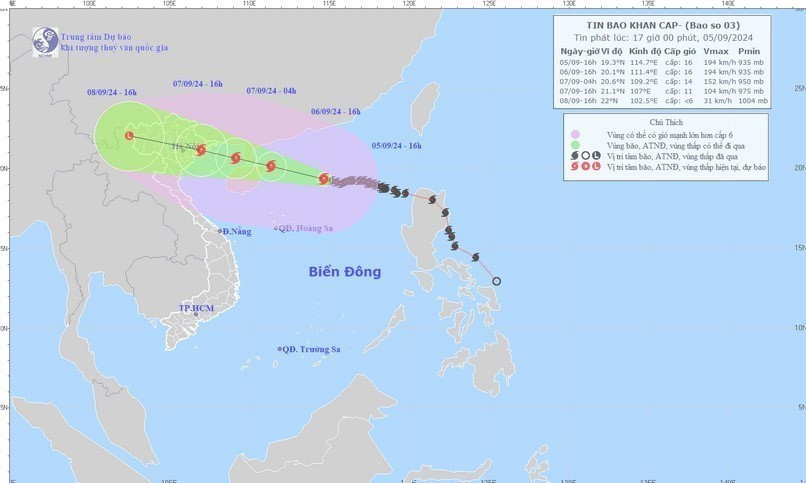Click the green storm-path legend swatch

(574, 145)
